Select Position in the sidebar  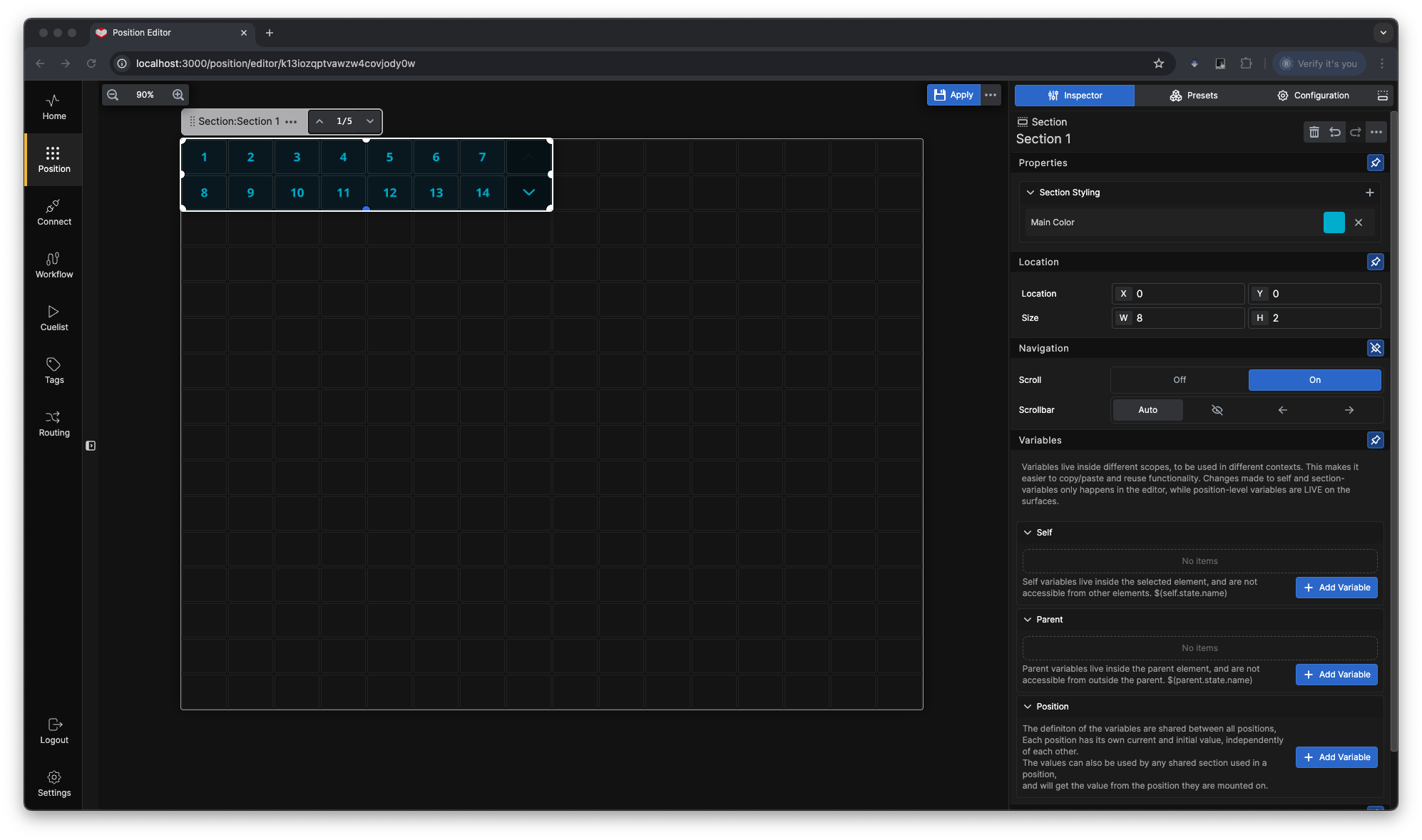coord(53,160)
